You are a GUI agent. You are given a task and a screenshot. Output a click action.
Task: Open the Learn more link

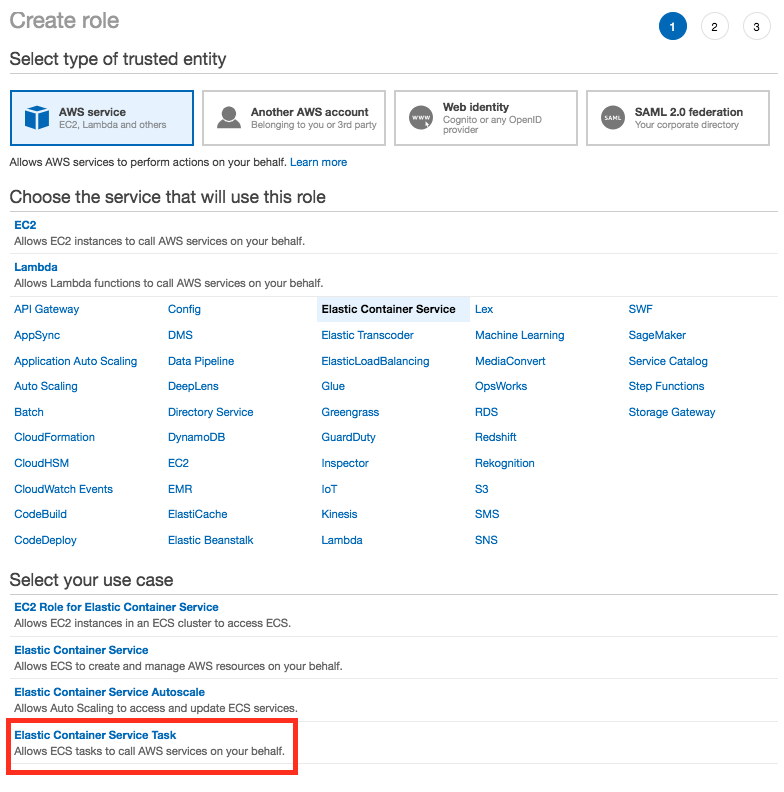click(x=318, y=162)
